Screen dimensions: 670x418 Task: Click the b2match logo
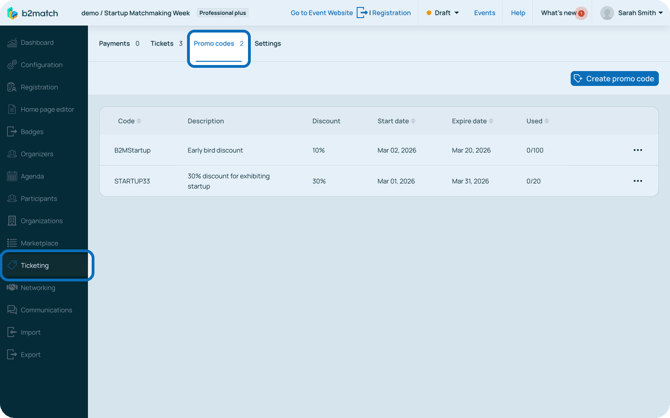click(x=33, y=13)
